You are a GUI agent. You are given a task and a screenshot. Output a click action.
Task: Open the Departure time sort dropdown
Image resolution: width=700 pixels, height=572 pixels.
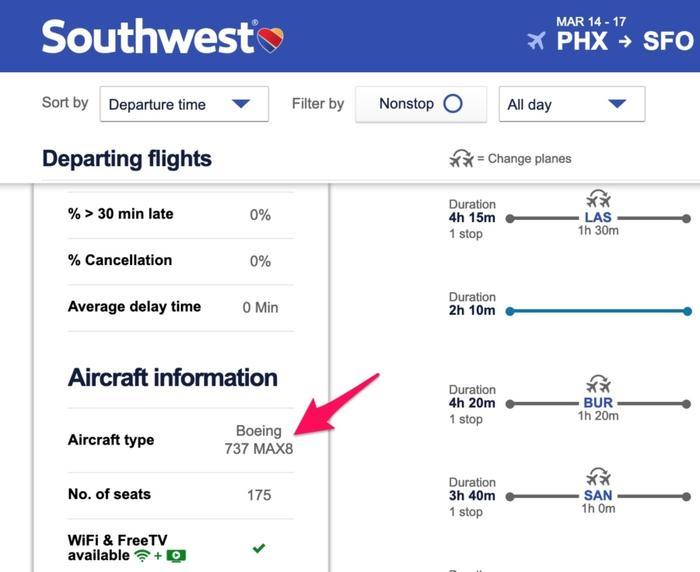pyautogui.click(x=184, y=104)
